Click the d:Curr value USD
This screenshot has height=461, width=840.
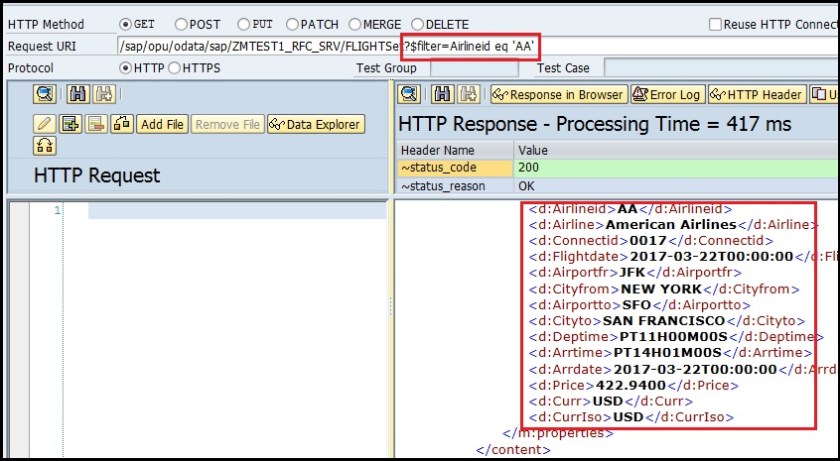(x=608, y=402)
